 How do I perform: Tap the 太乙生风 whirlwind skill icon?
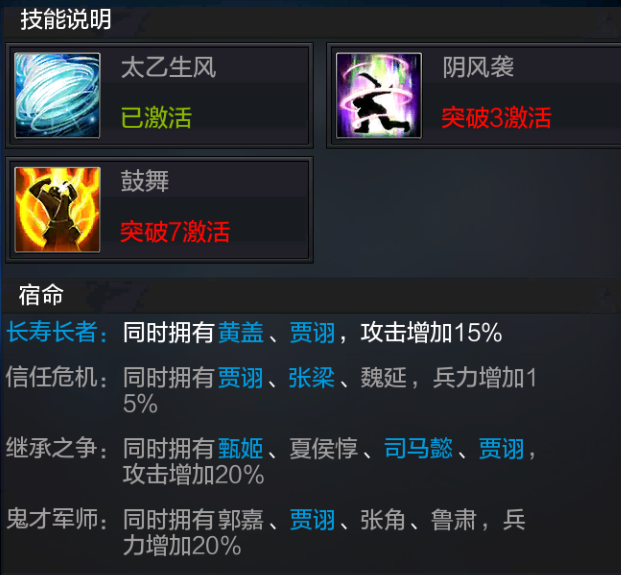tap(57, 95)
